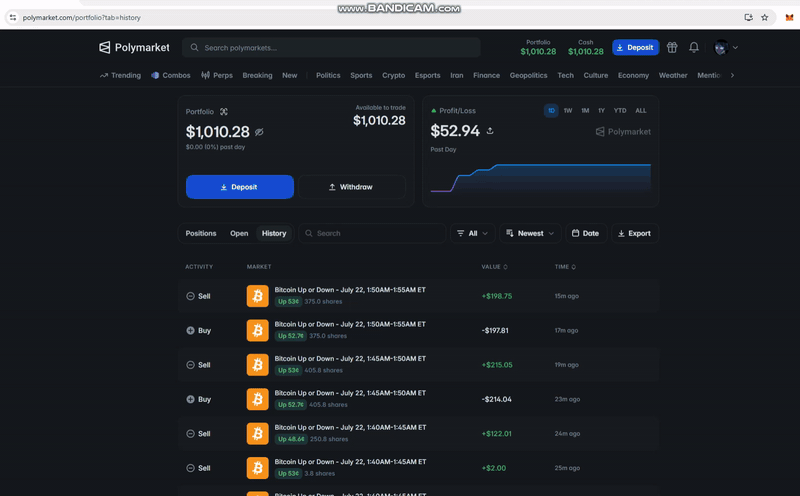Open the Date picker filter
The width and height of the screenshot is (800, 496).
coord(586,233)
